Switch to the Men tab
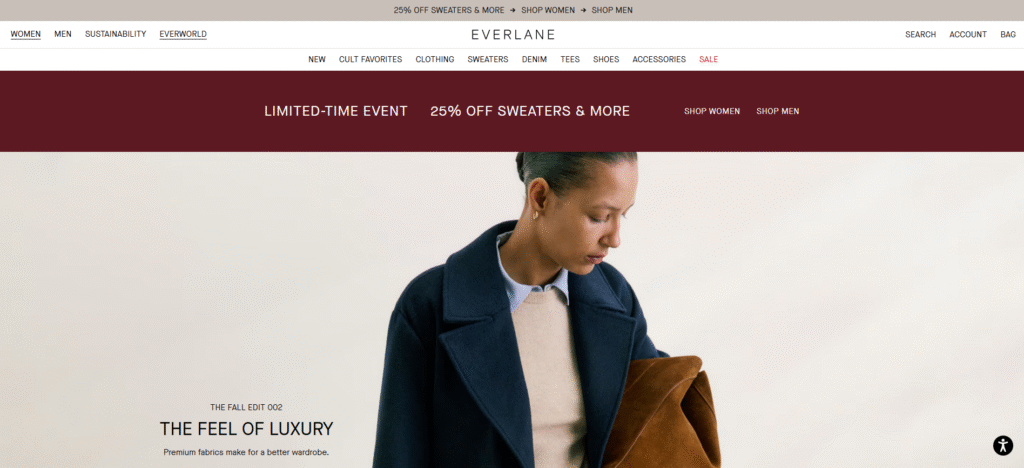 [63, 35]
